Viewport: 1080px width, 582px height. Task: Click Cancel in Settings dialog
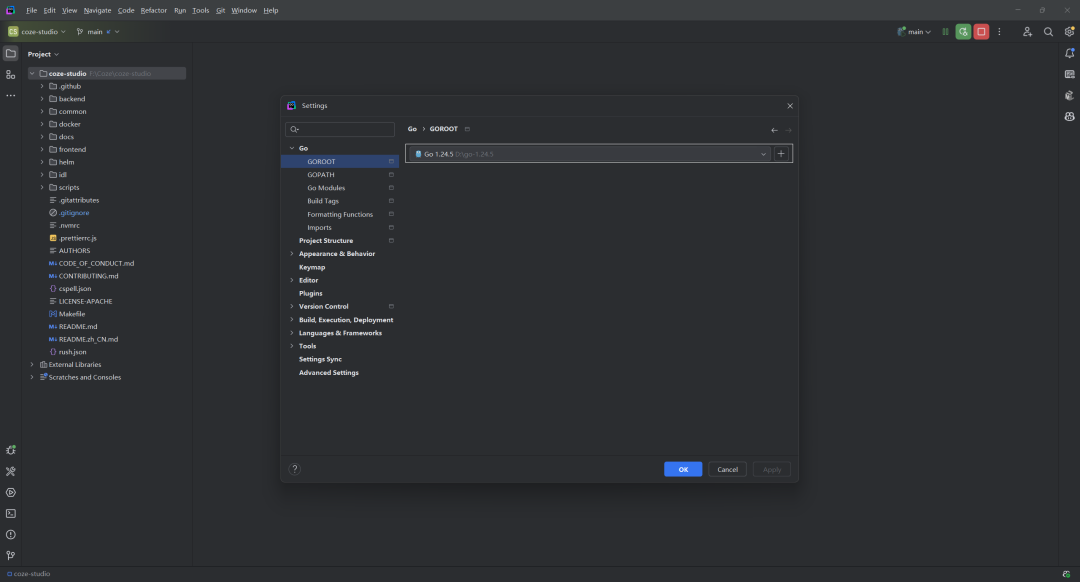(727, 469)
